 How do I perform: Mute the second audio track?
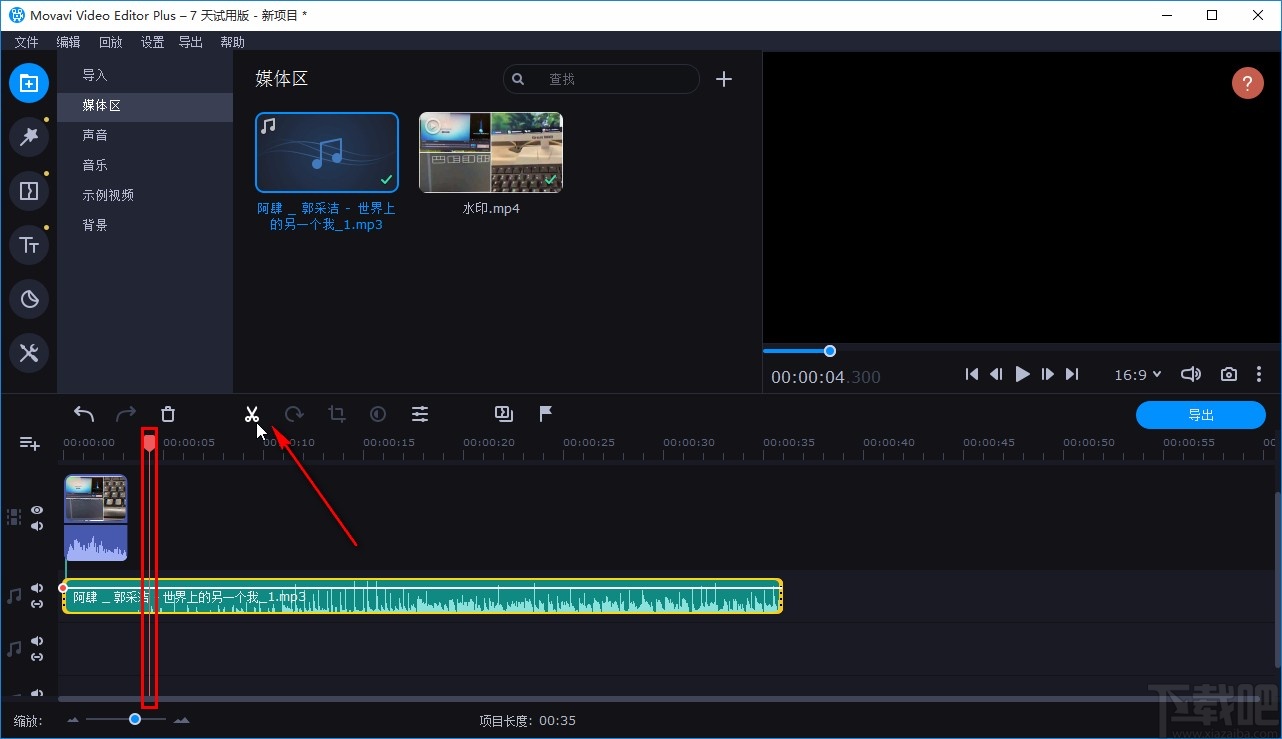click(x=37, y=641)
